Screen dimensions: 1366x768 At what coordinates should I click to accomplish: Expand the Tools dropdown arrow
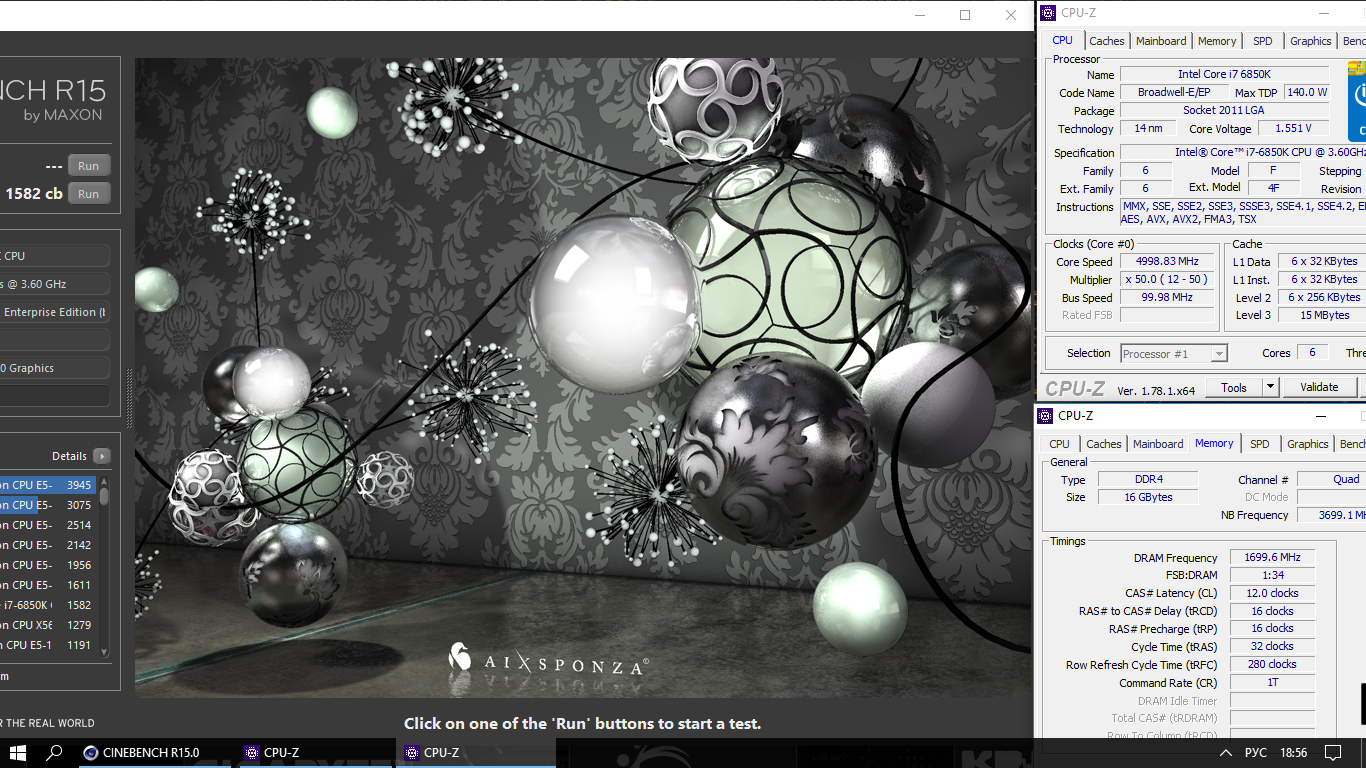[x=1271, y=387]
